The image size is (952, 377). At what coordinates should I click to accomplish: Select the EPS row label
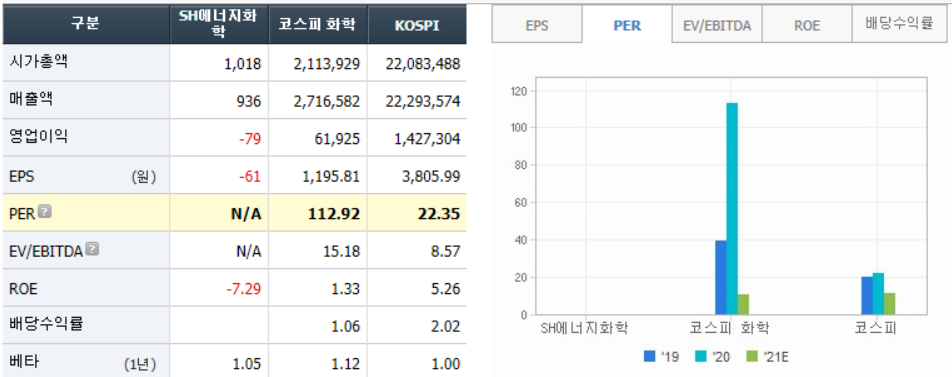pos(21,177)
